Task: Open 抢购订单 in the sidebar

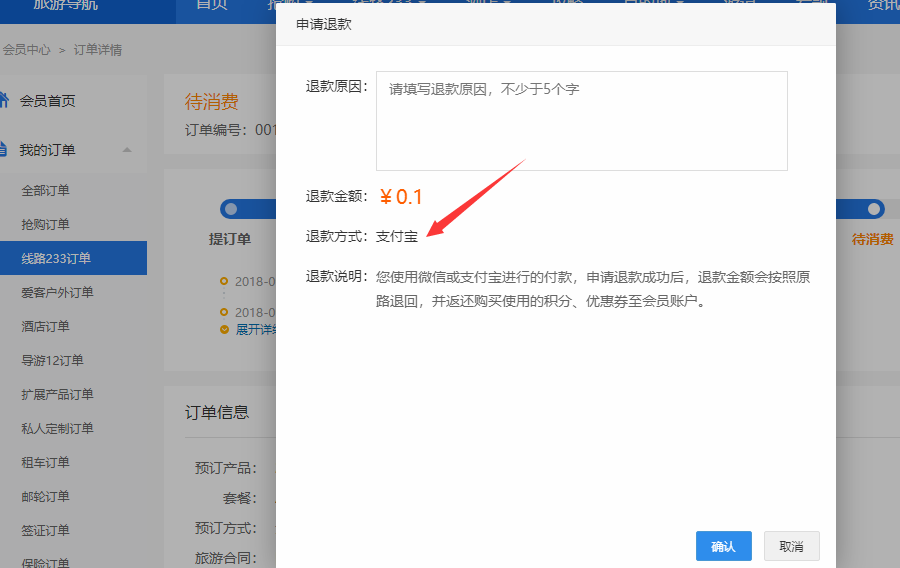Action: tap(46, 225)
